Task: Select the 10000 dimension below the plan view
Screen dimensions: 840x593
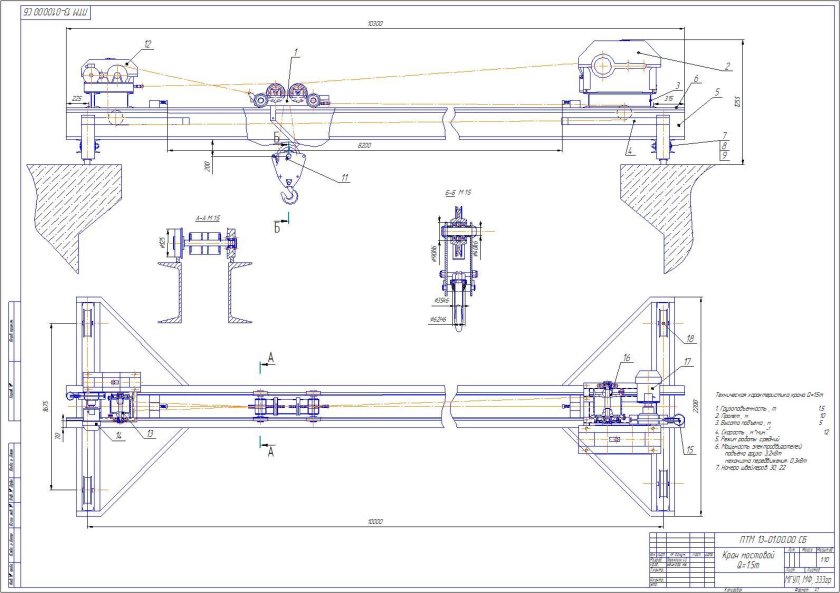Action: [x=374, y=521]
